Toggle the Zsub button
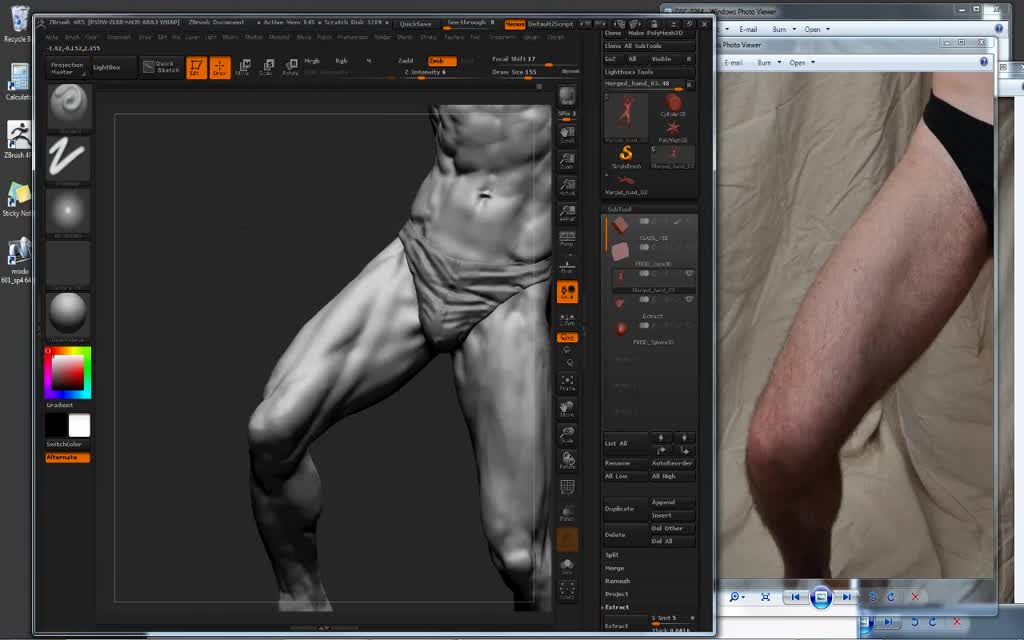 [440, 61]
